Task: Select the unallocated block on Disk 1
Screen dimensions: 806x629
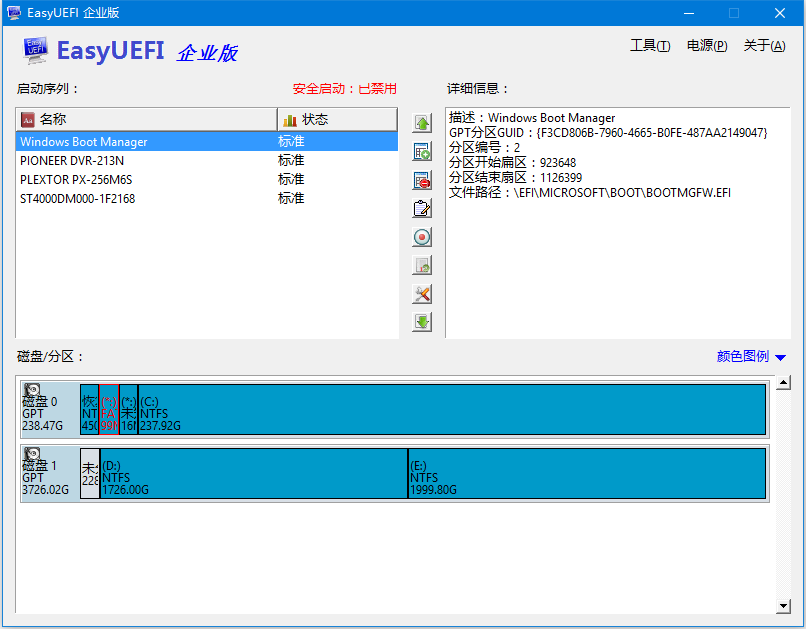Action: pos(90,473)
